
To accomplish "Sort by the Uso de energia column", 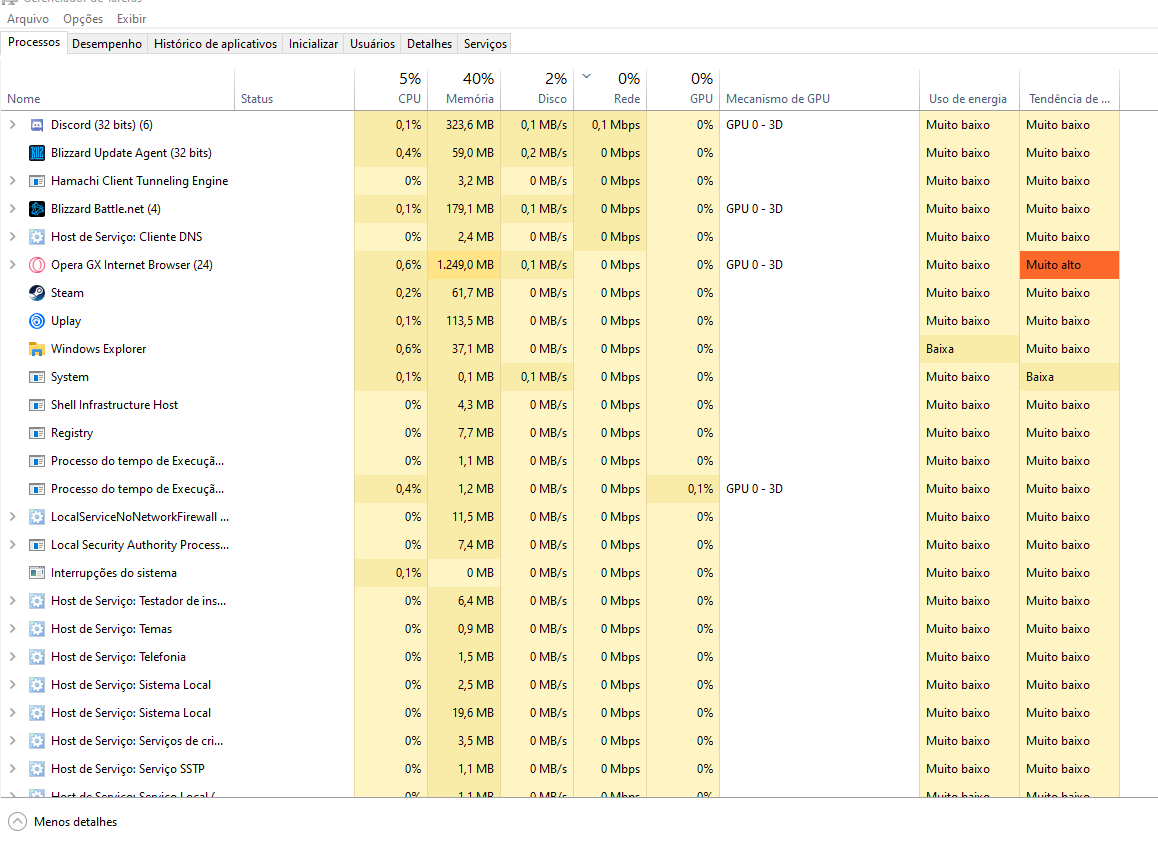I will point(970,90).
